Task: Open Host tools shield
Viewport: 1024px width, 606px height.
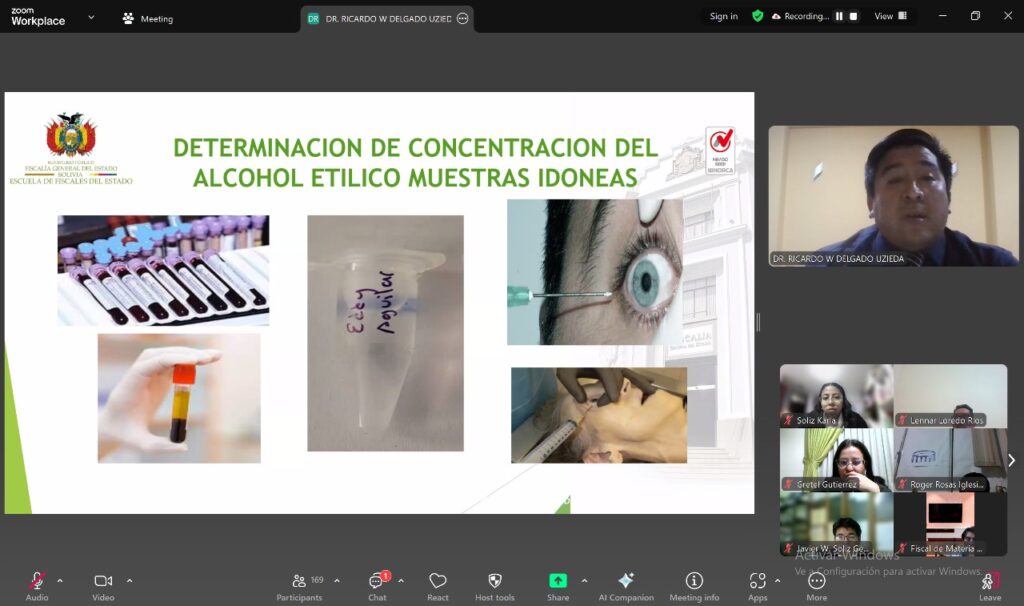Action: [x=494, y=586]
